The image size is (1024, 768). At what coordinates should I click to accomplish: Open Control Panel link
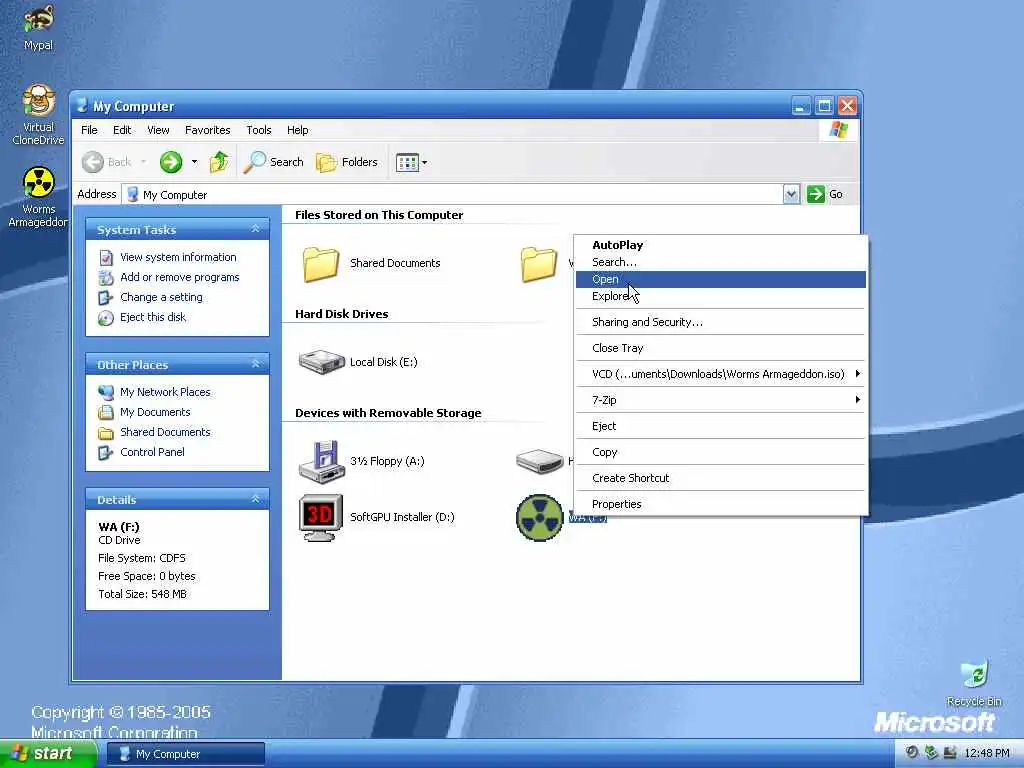(x=152, y=452)
